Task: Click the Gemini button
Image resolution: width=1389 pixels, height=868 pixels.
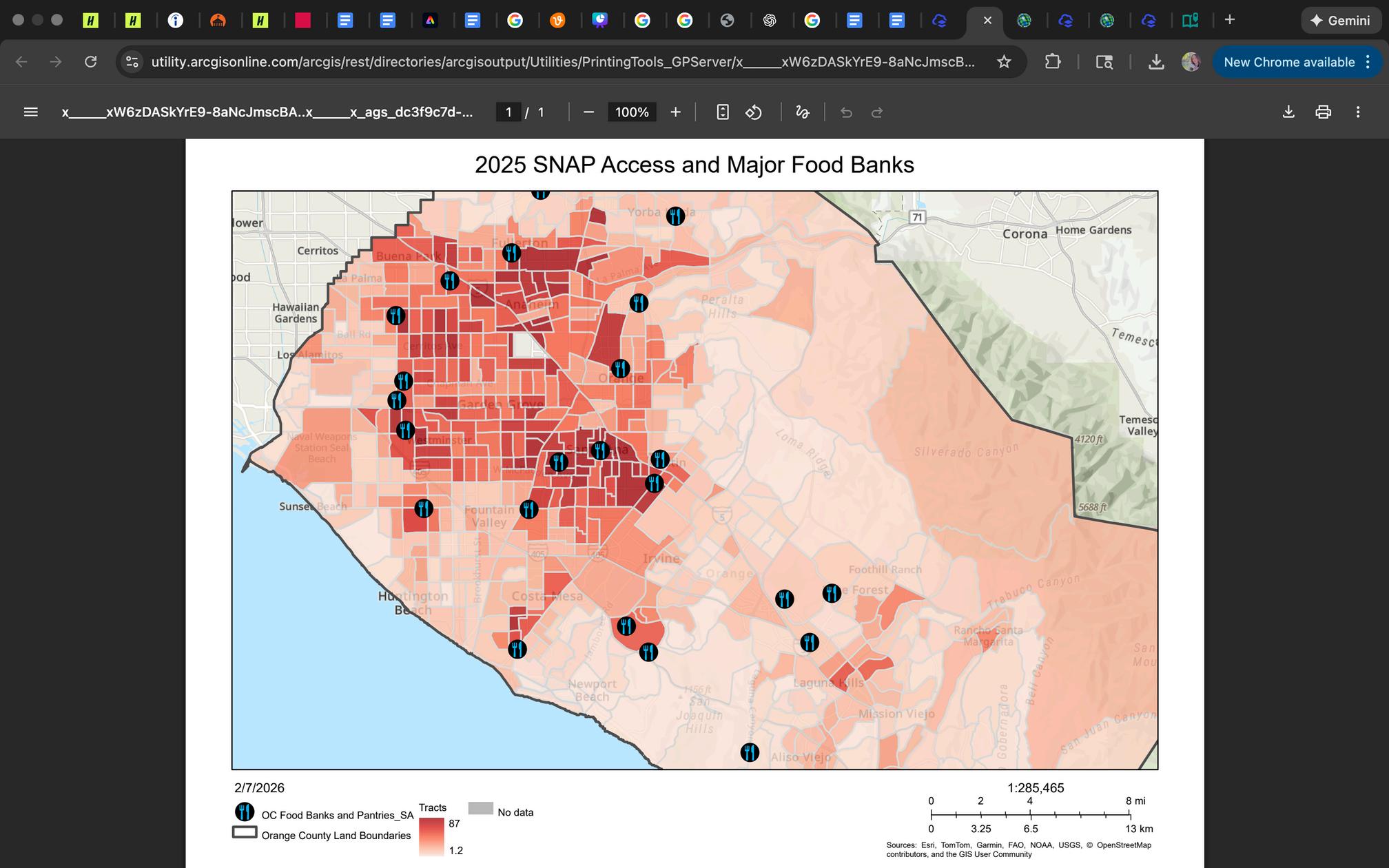Action: (x=1339, y=20)
